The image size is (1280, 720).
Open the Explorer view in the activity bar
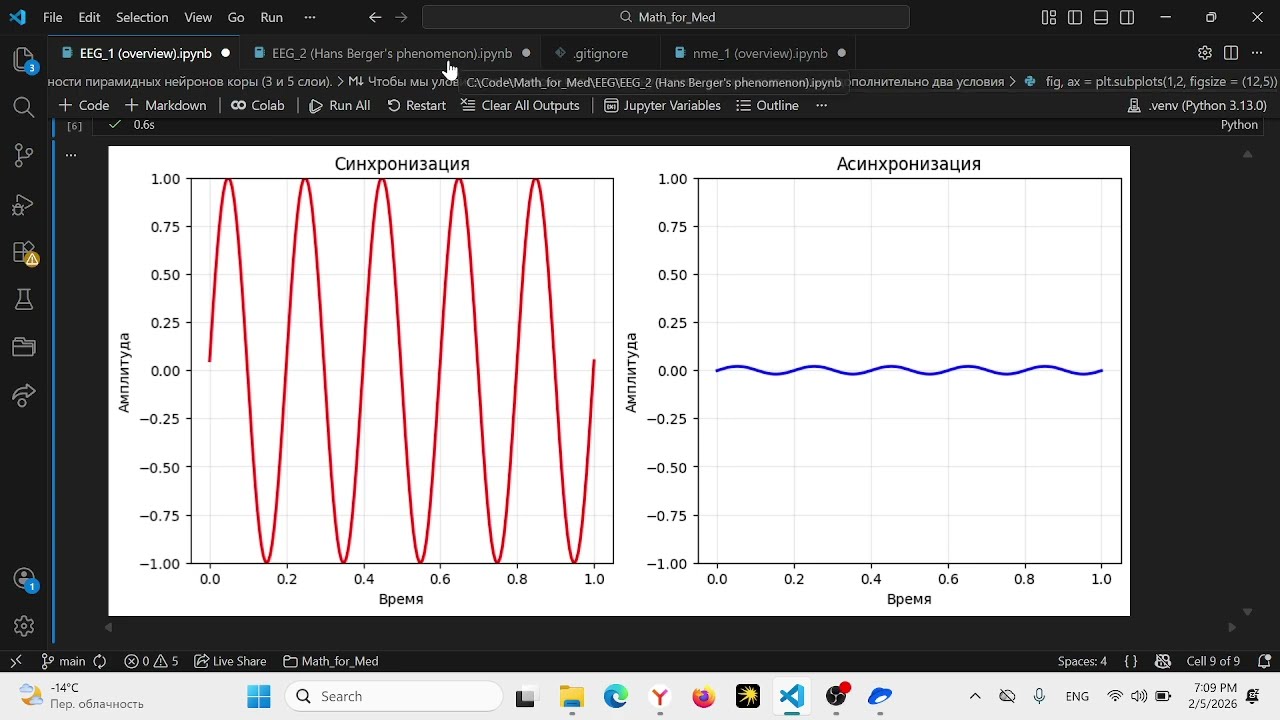tap(24, 59)
